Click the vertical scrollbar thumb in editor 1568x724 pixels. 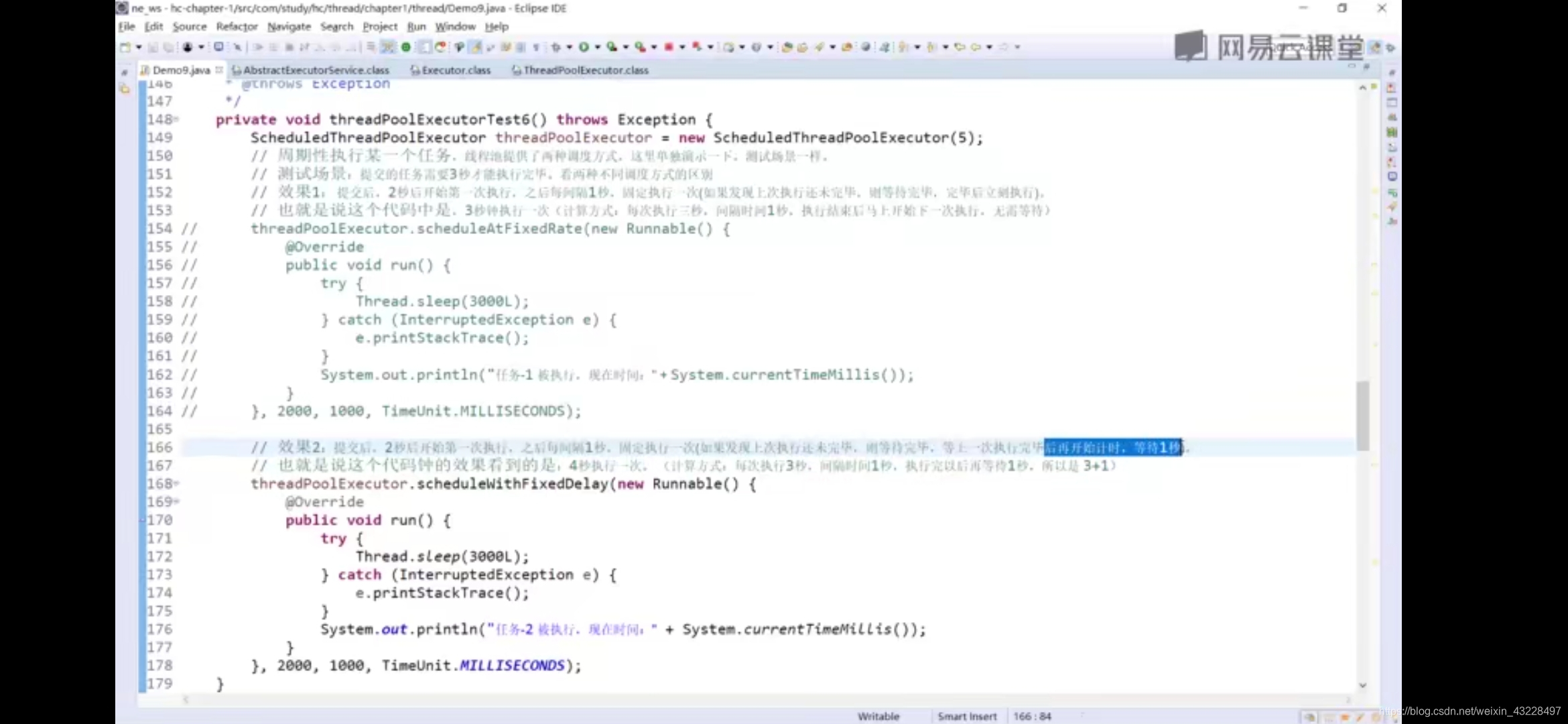pos(1362,416)
